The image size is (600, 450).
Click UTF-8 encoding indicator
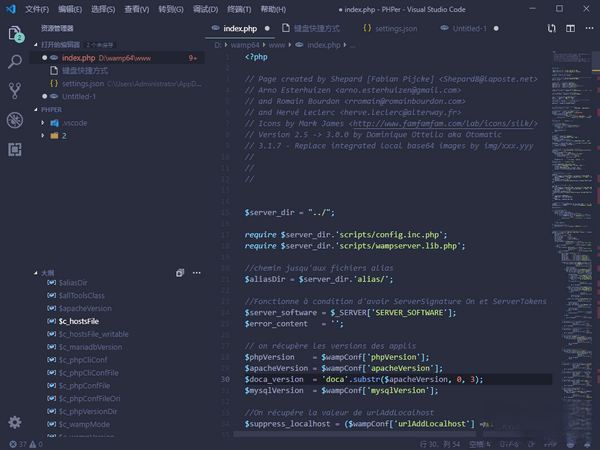click(509, 444)
